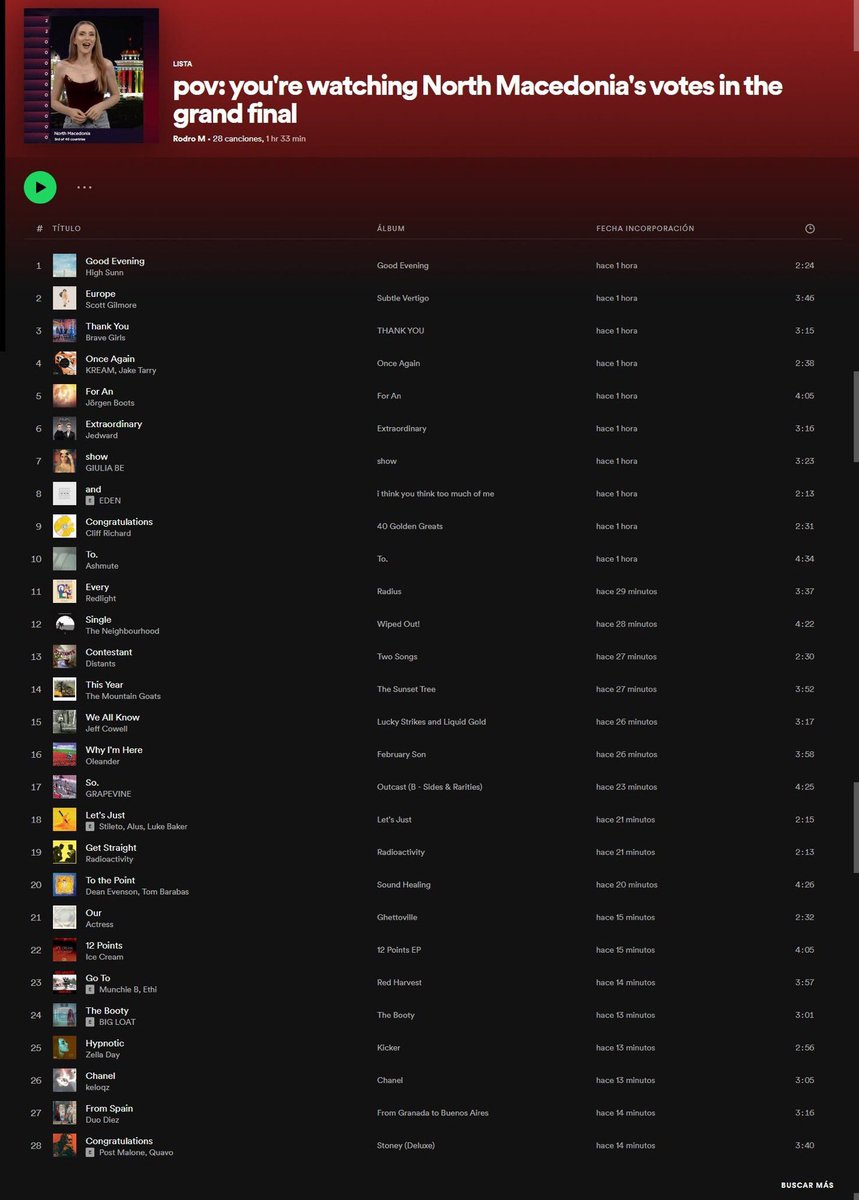The image size is (859, 1200).
Task: Open Rodro M profile link
Action: pyautogui.click(x=190, y=139)
